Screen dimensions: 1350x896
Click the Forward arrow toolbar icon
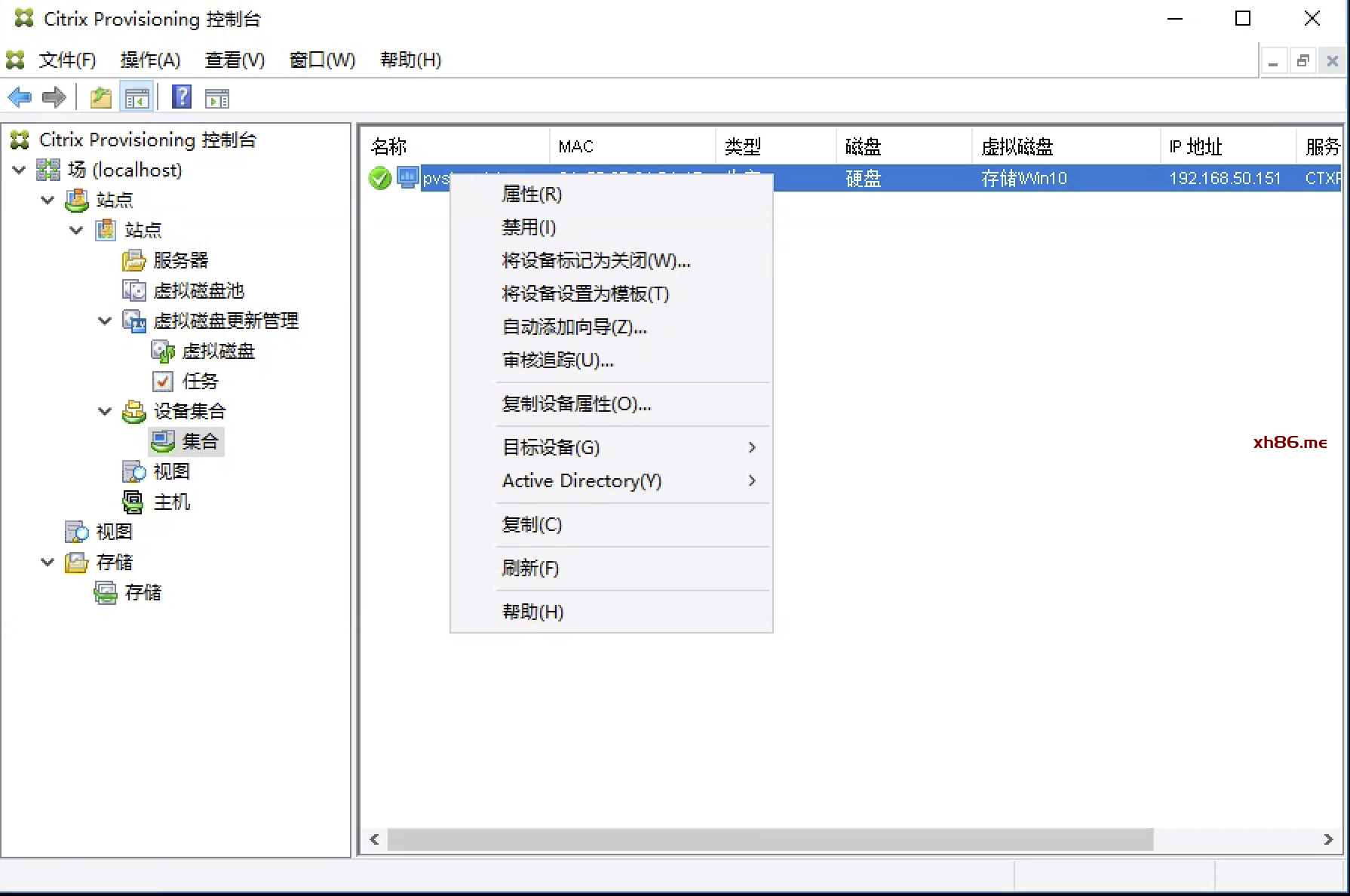coord(54,97)
